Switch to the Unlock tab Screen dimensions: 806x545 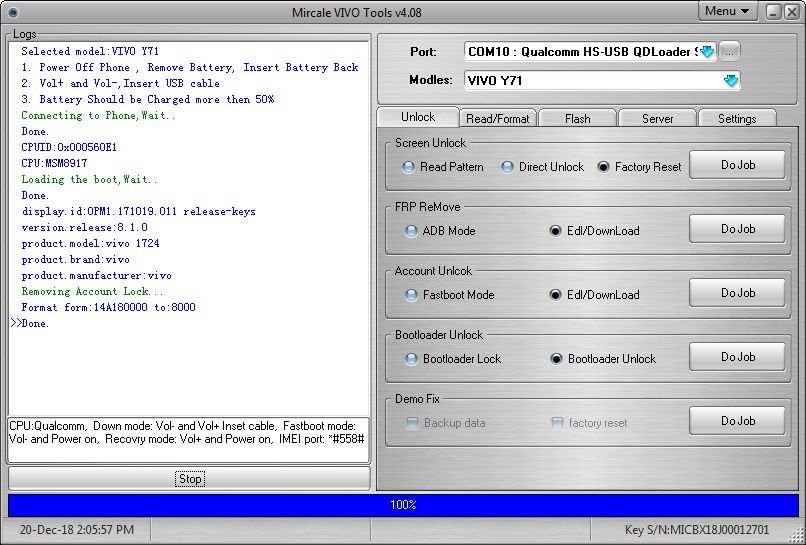pos(417,117)
